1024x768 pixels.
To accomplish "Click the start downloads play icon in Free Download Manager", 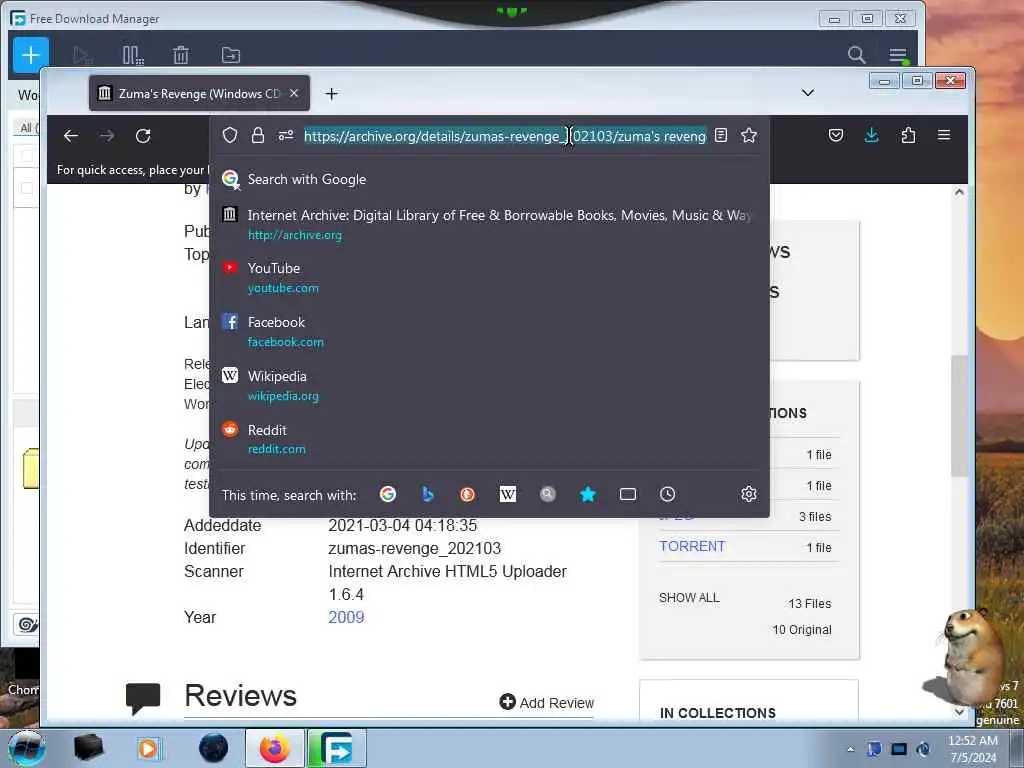I will 82,56.
